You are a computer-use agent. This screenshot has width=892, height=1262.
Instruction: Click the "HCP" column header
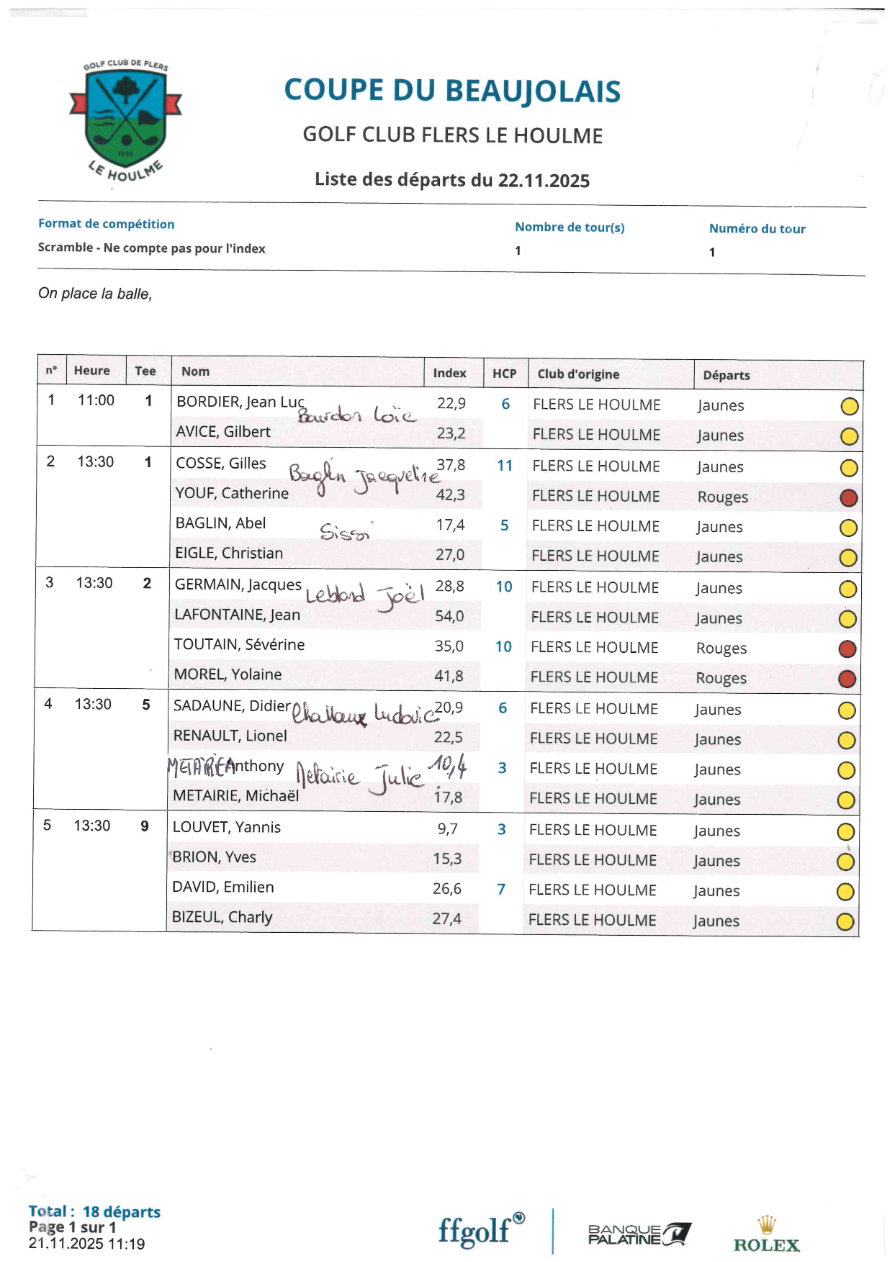click(504, 374)
